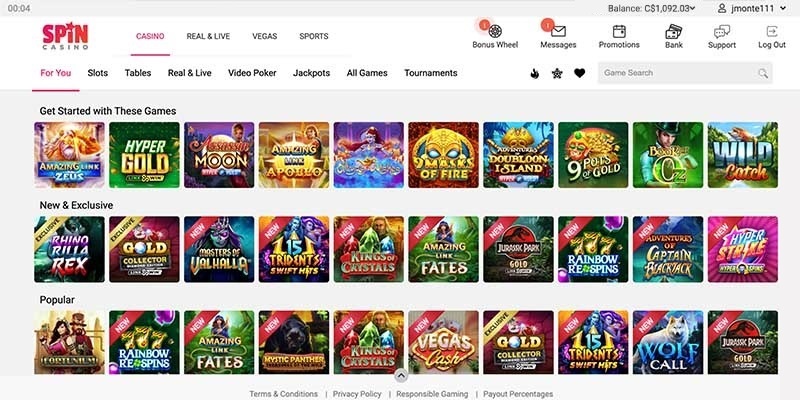
Task: Switch to the Slots tab
Action: click(x=97, y=73)
